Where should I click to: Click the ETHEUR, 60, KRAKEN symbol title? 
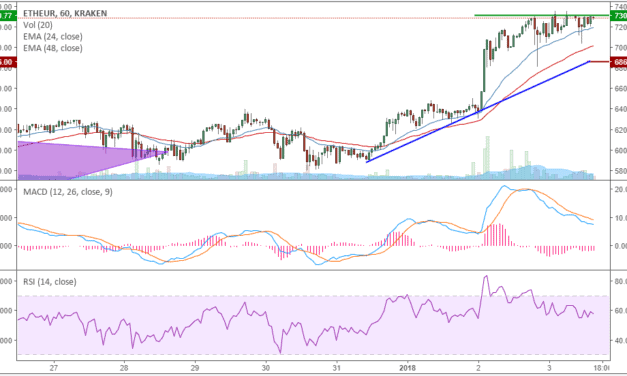pos(65,13)
